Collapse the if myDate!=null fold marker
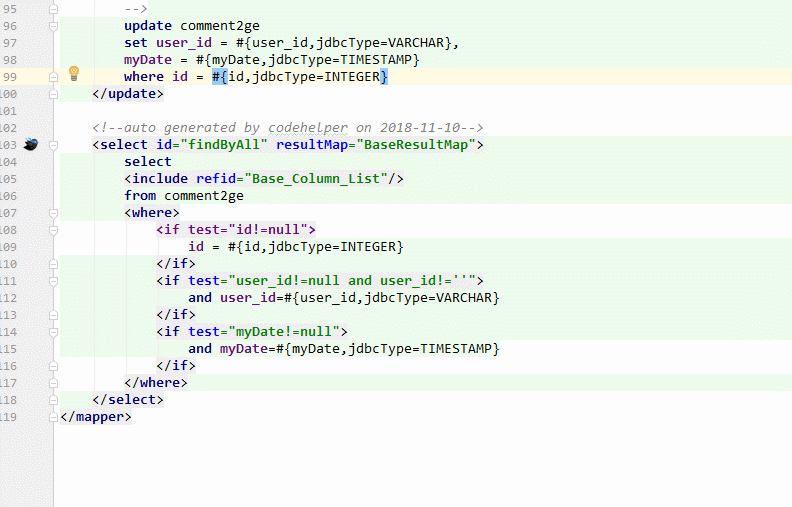 click(x=53, y=332)
